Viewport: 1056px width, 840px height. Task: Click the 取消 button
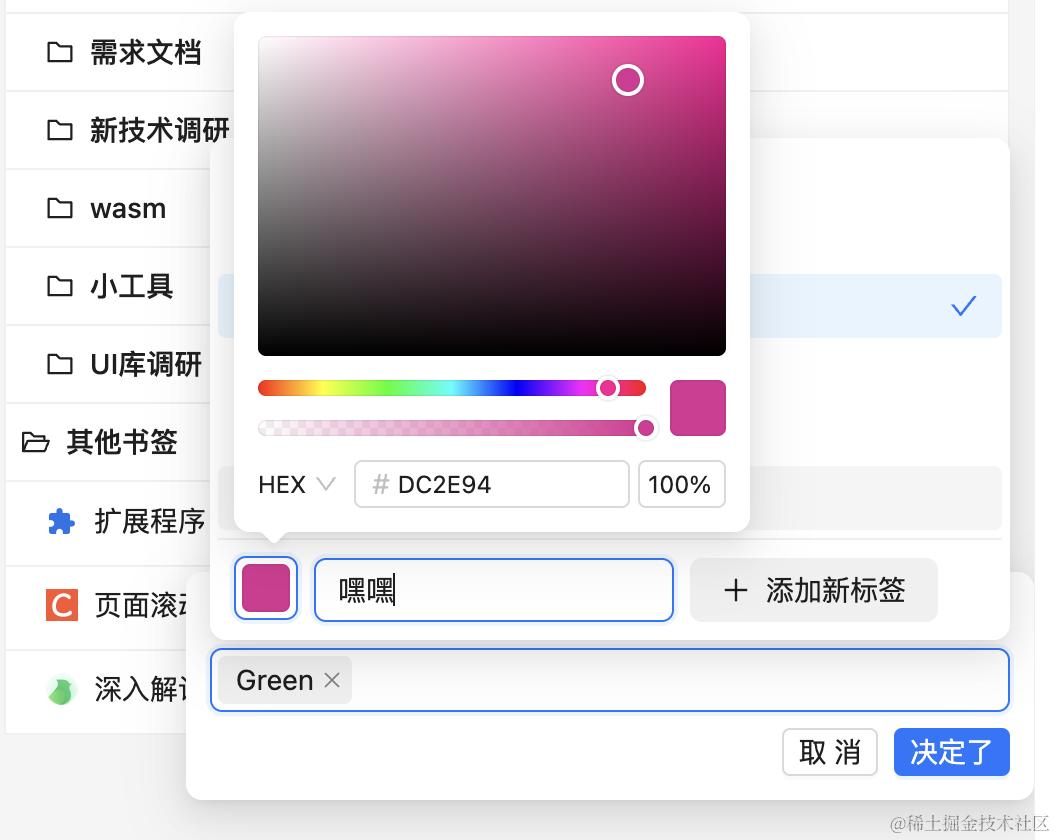829,752
